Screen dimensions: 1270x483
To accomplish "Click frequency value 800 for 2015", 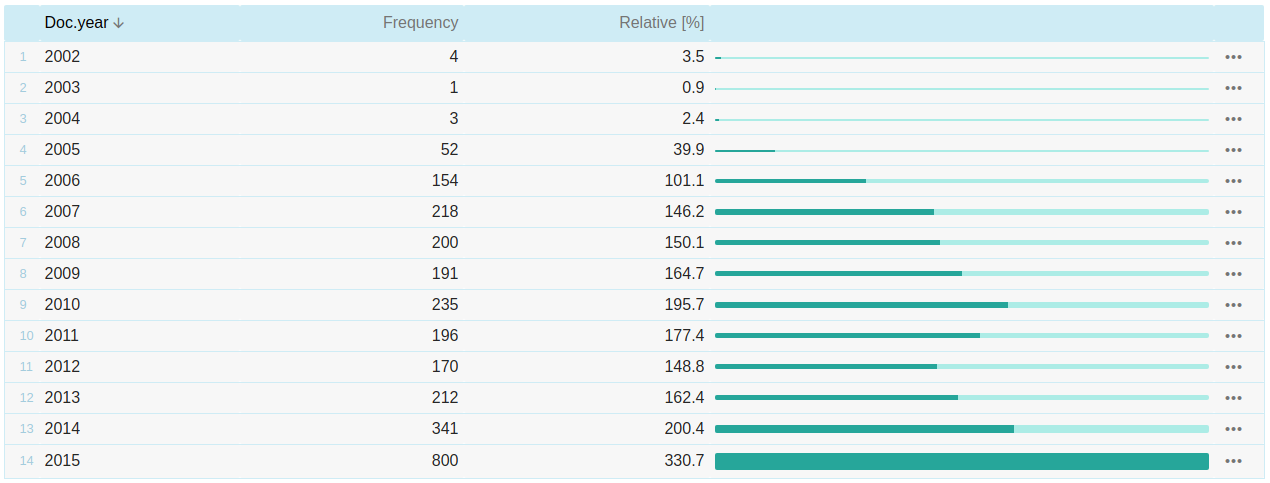I will tap(444, 461).
